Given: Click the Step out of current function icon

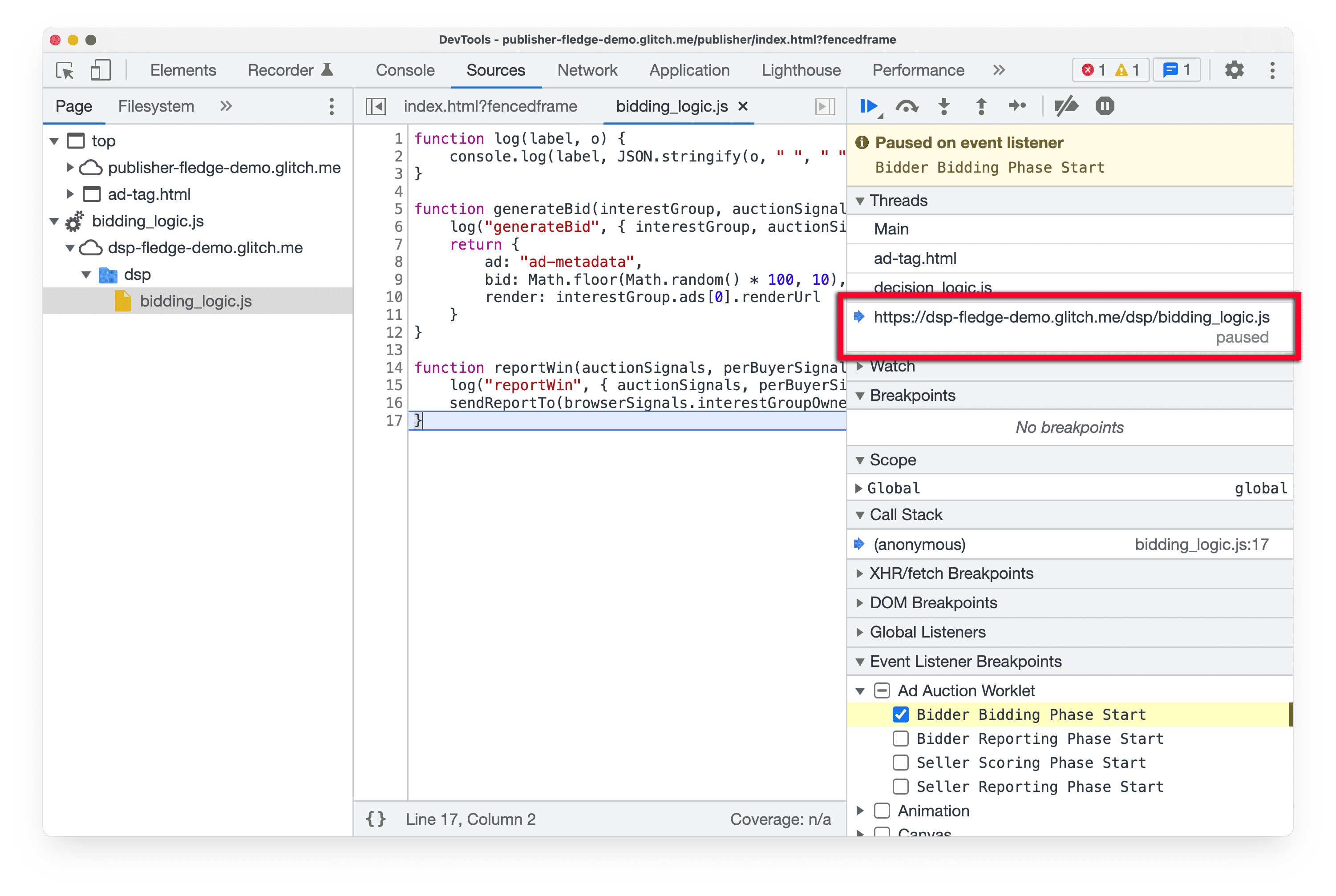Looking at the screenshot, I should [x=982, y=107].
